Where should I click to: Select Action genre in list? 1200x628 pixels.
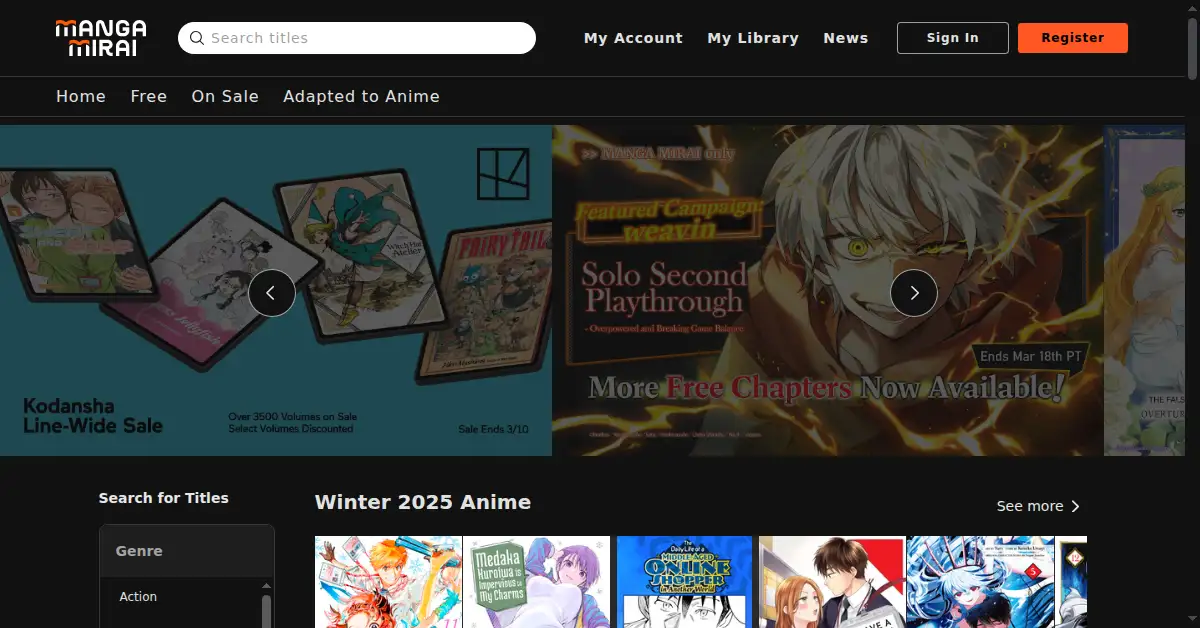138,597
